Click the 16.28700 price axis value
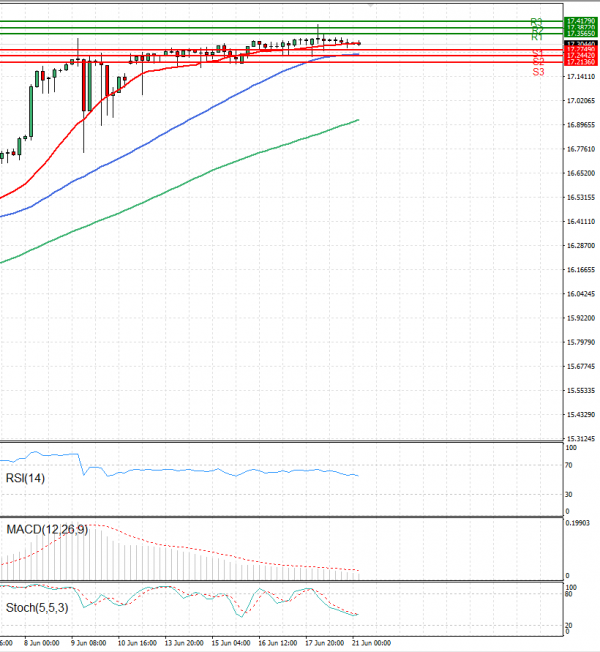 click(581, 246)
